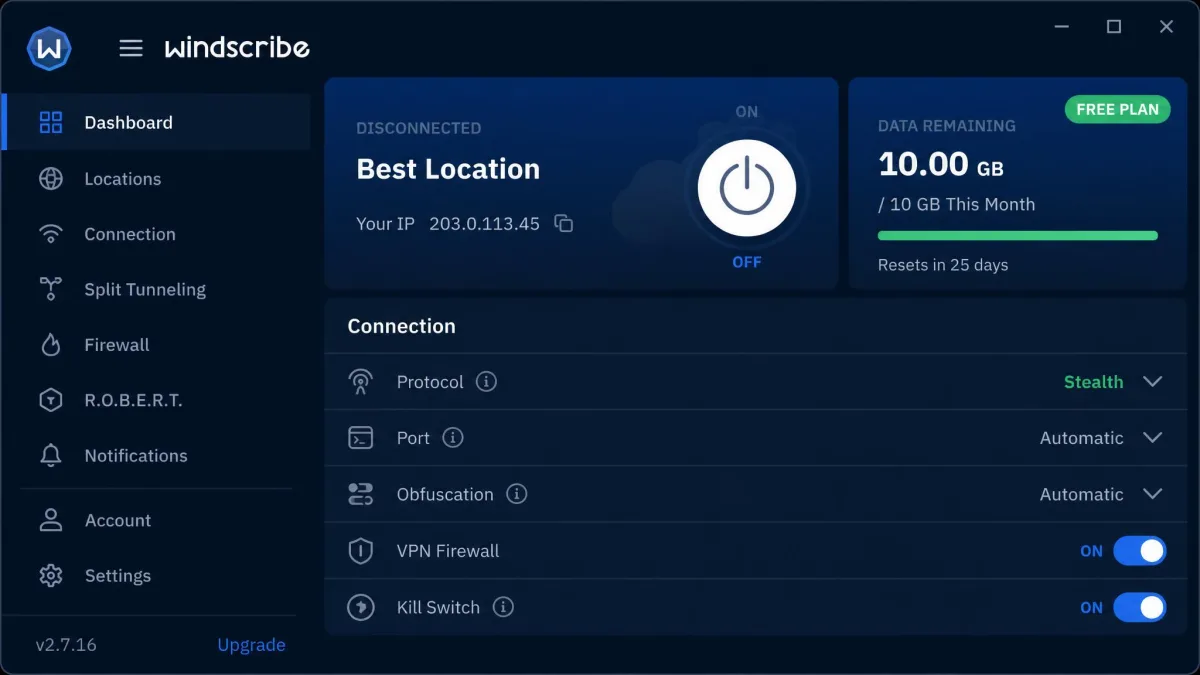
Task: Minimize the Windscribe window
Action: coord(1060,27)
